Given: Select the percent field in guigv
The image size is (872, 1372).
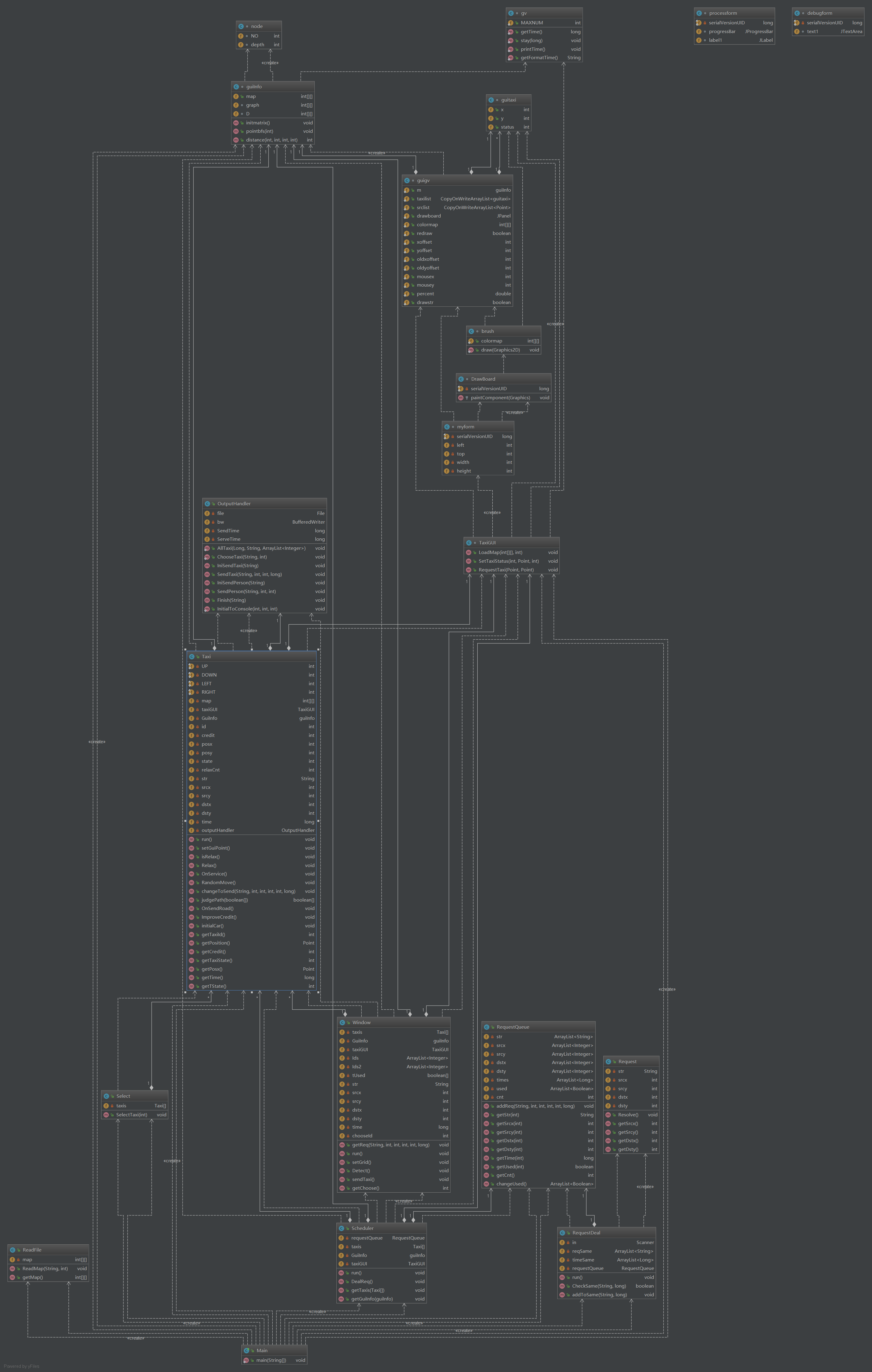Looking at the screenshot, I should point(458,294).
